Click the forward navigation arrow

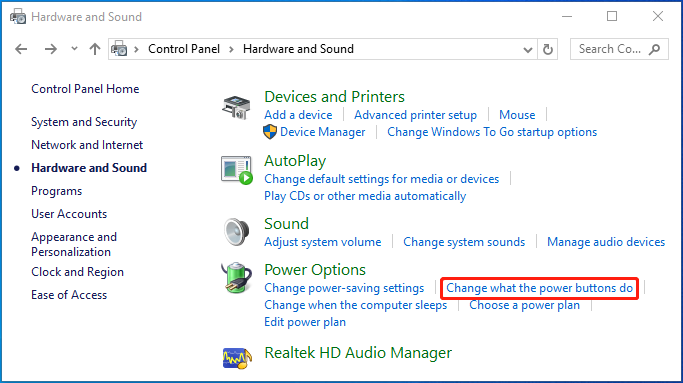point(51,49)
